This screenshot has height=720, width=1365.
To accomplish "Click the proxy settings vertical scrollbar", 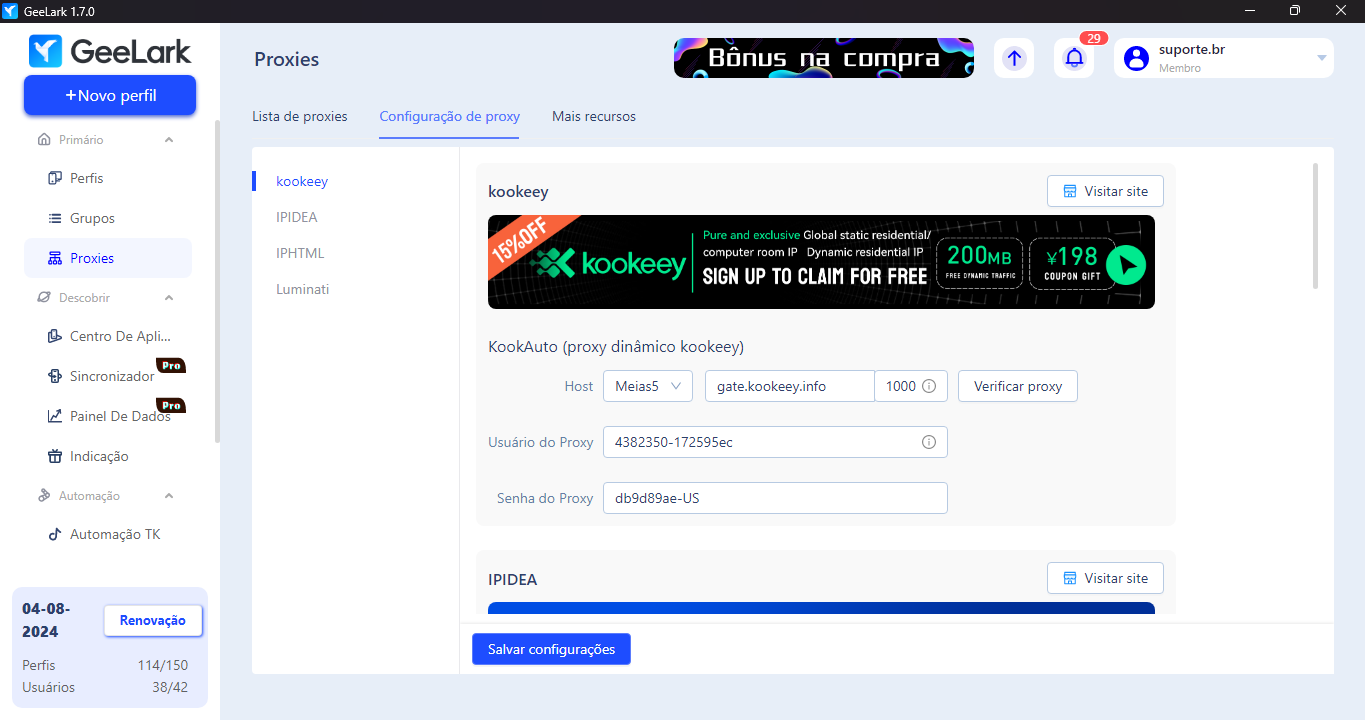I will 1315,225.
